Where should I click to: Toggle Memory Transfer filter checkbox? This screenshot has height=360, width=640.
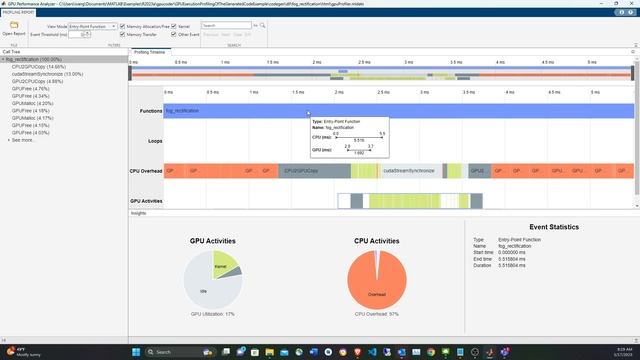[x=122, y=34]
